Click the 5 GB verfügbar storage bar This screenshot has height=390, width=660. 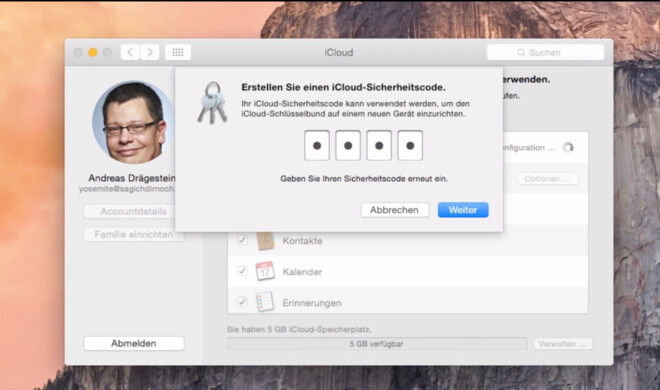[377, 344]
